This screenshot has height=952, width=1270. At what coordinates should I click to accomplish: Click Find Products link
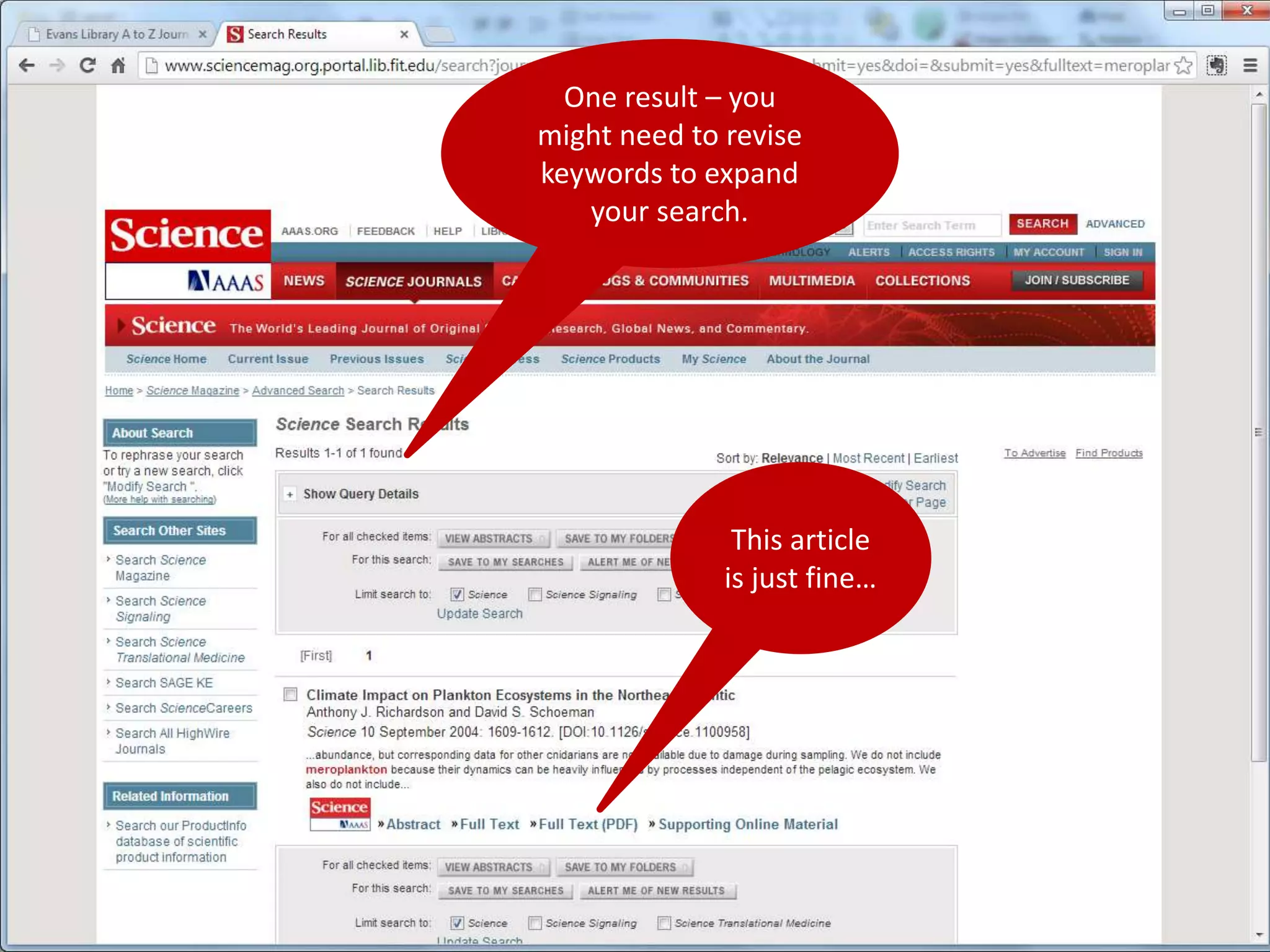coord(1109,453)
